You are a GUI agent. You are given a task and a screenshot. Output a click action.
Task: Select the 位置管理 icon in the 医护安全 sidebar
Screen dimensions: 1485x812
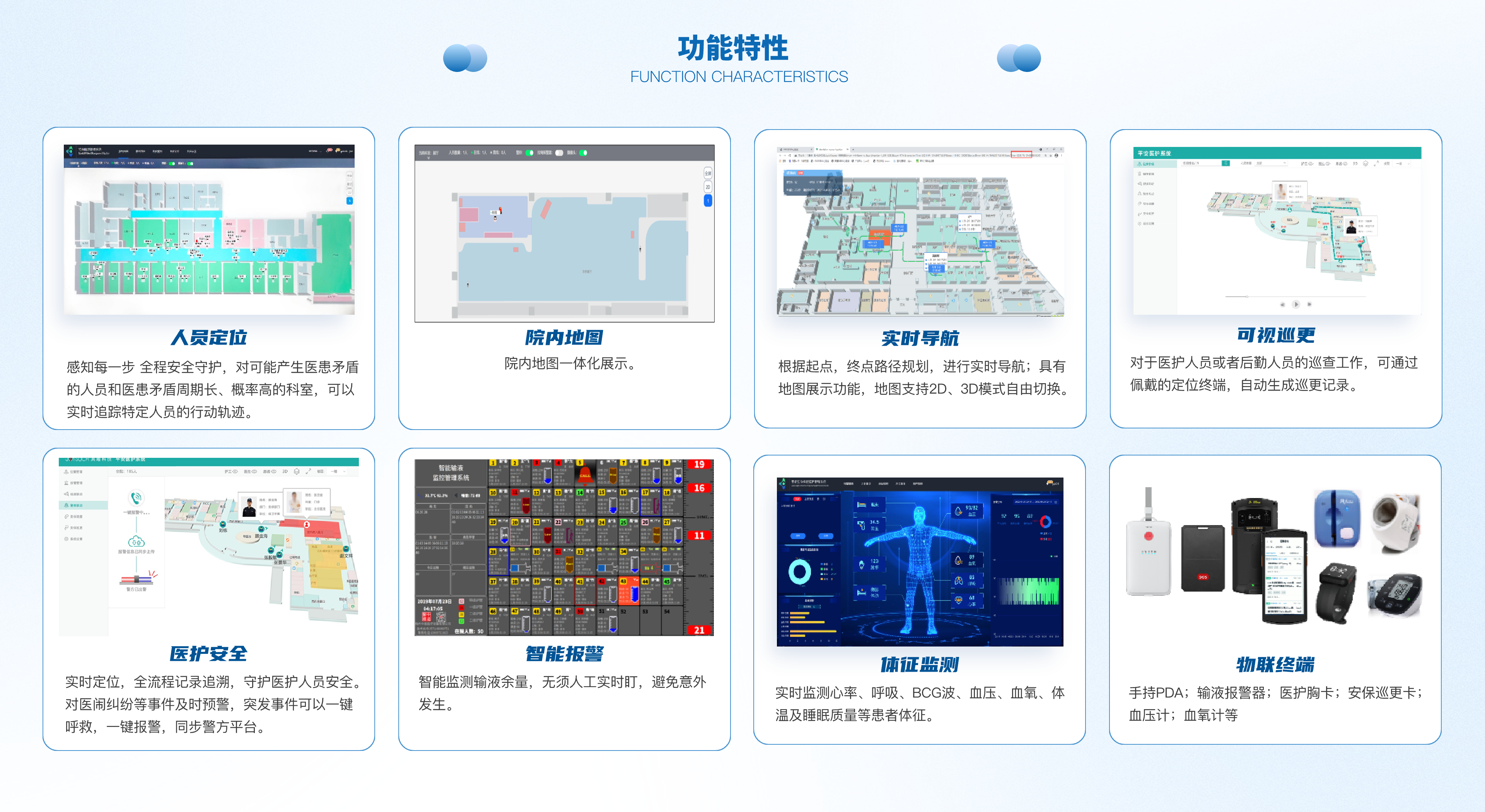tap(67, 472)
